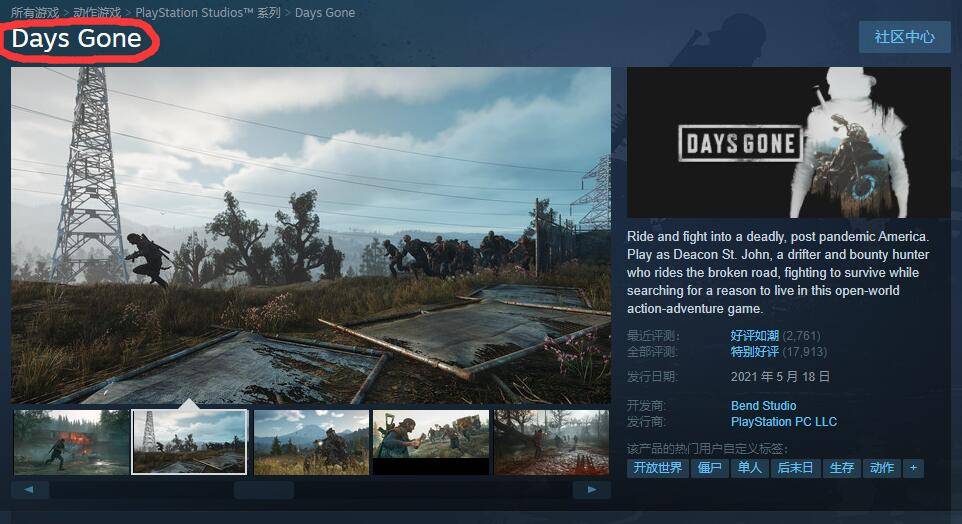The height and width of the screenshot is (524, 962).
Task: Open the 特别好评 all reviews link
Action: tap(754, 352)
